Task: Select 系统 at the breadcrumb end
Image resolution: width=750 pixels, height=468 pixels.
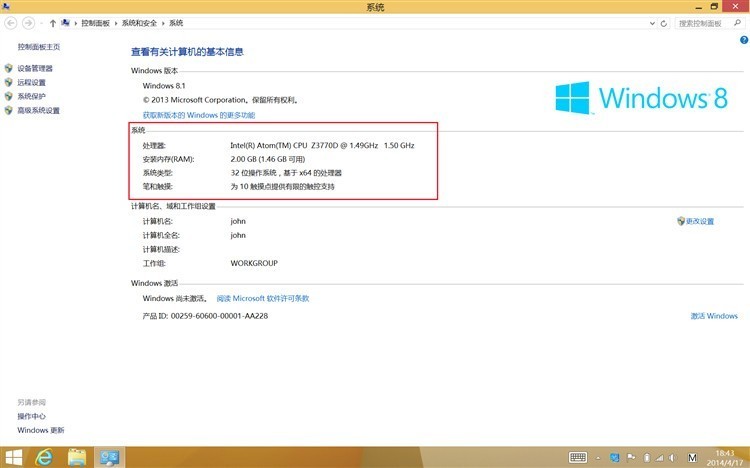Action: click(x=176, y=23)
